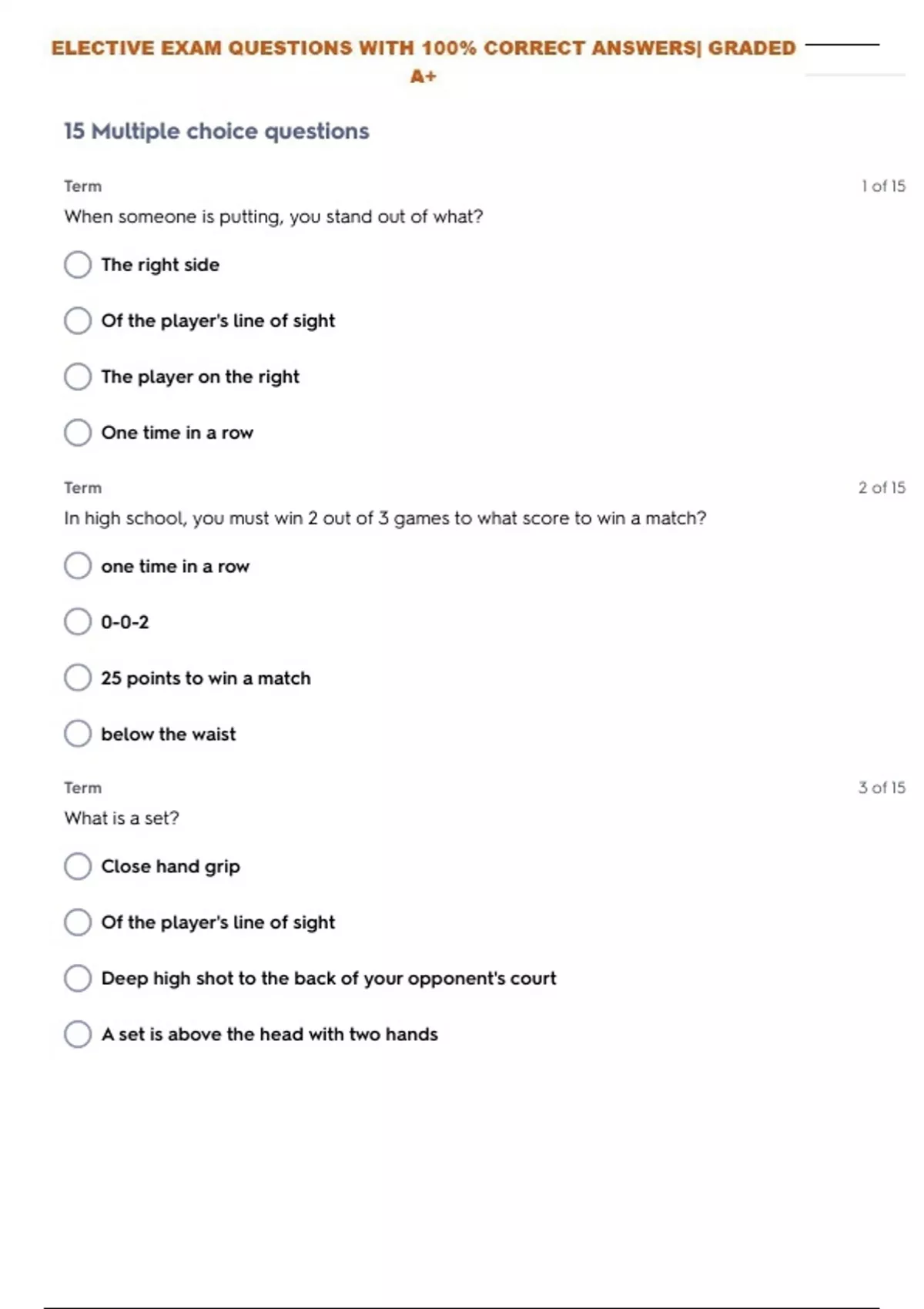This screenshot has height=1309, width=924.
Task: Pick "A set is above the head with two hands"
Action: pyautogui.click(x=78, y=1034)
